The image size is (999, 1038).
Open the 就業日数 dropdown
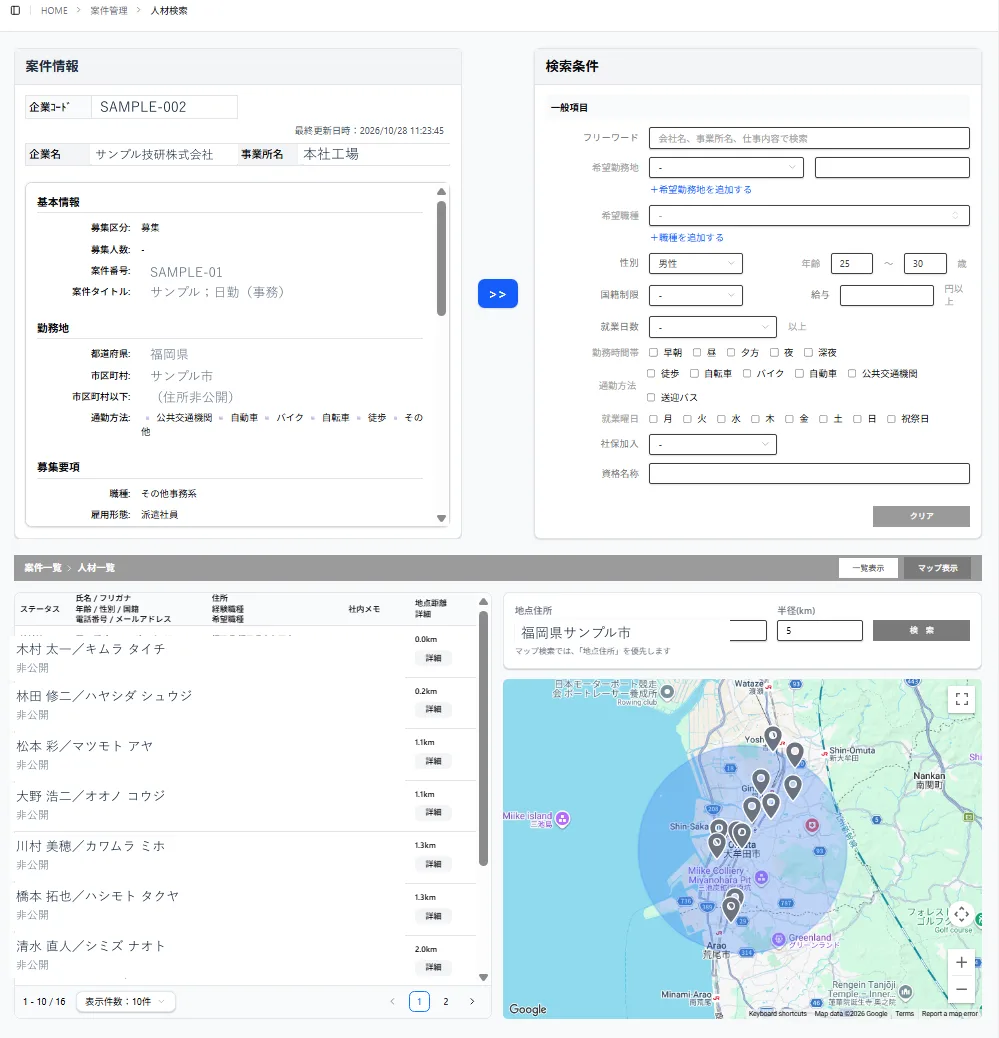(x=712, y=326)
